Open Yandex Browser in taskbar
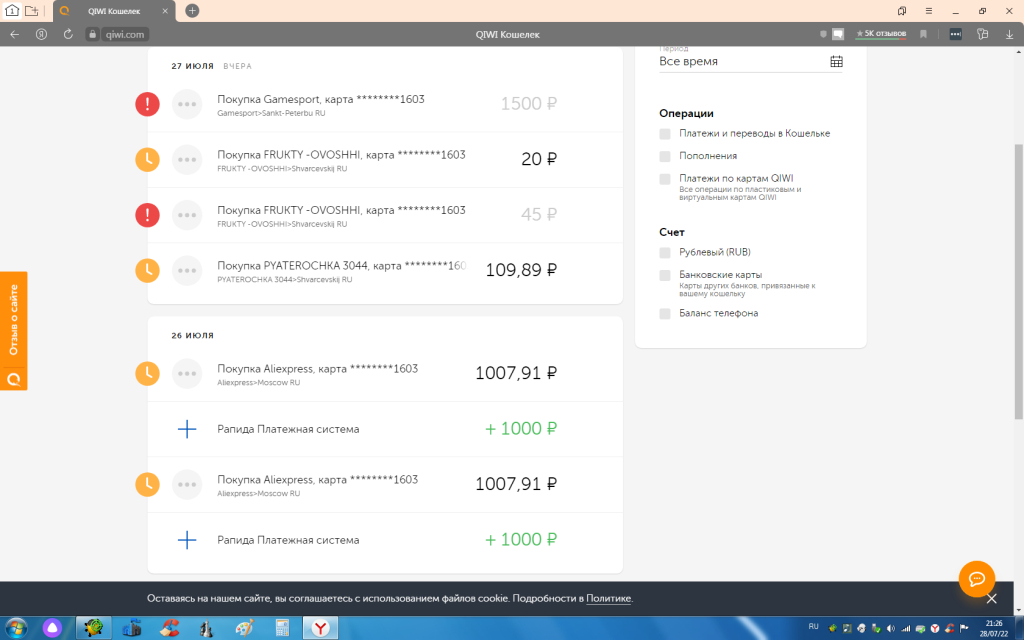 pos(320,628)
